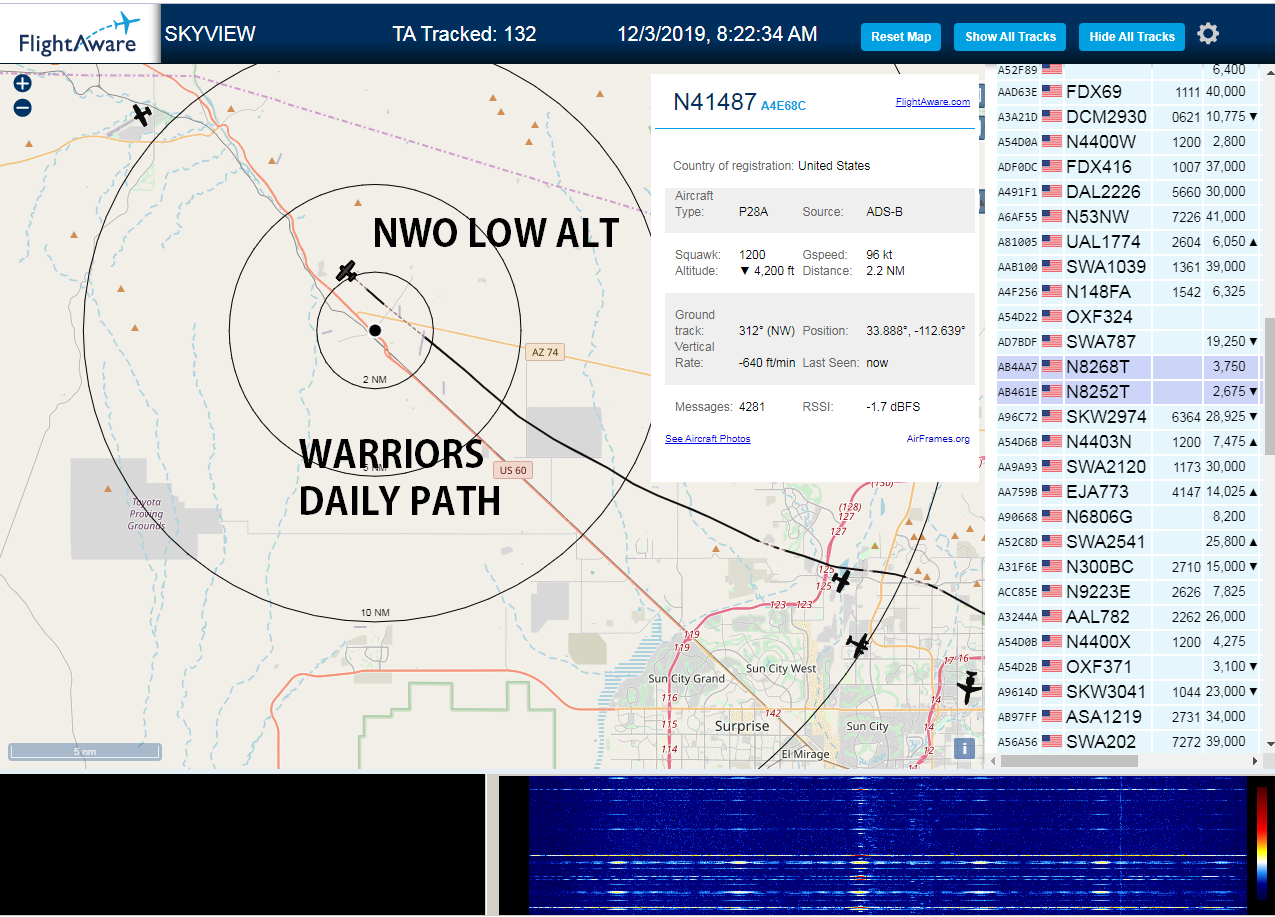The width and height of the screenshot is (1275, 917).
Task: Click the FlightAware logo
Action: point(80,33)
